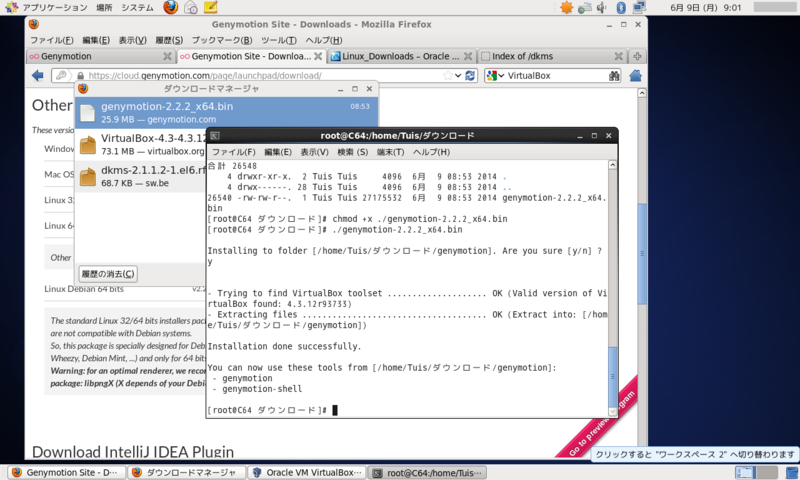Click terminal scrollbar up arrow

point(612,165)
